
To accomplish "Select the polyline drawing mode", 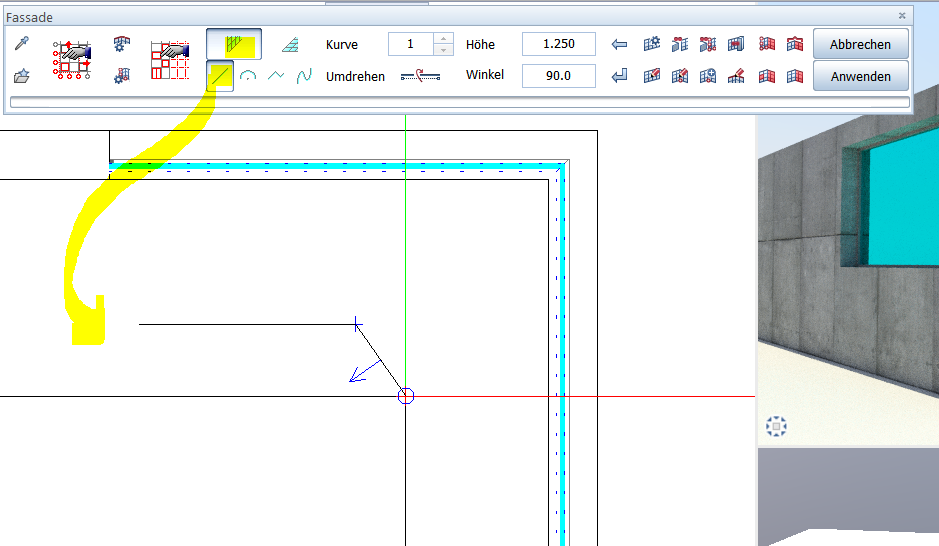I will click(x=277, y=76).
